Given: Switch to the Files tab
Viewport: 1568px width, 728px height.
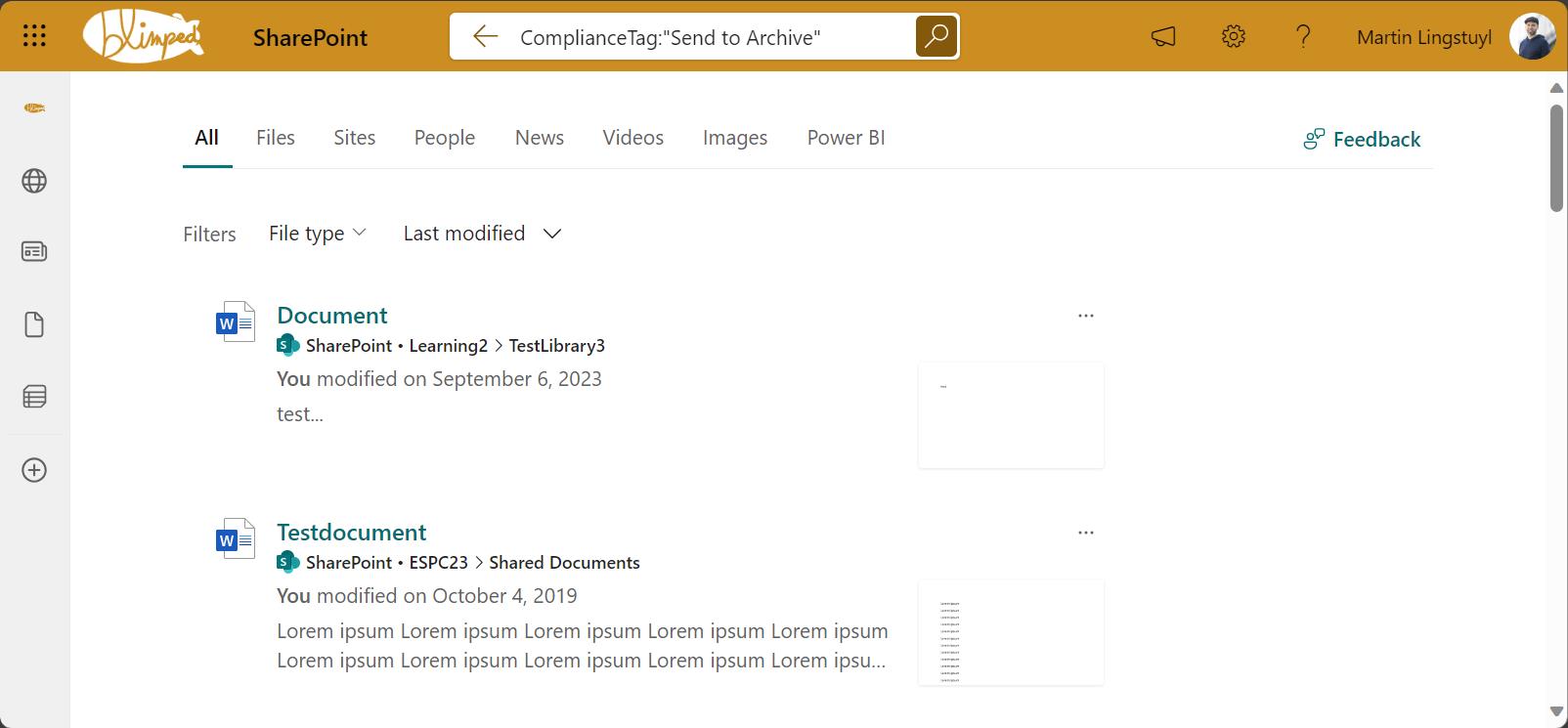Looking at the screenshot, I should (276, 138).
